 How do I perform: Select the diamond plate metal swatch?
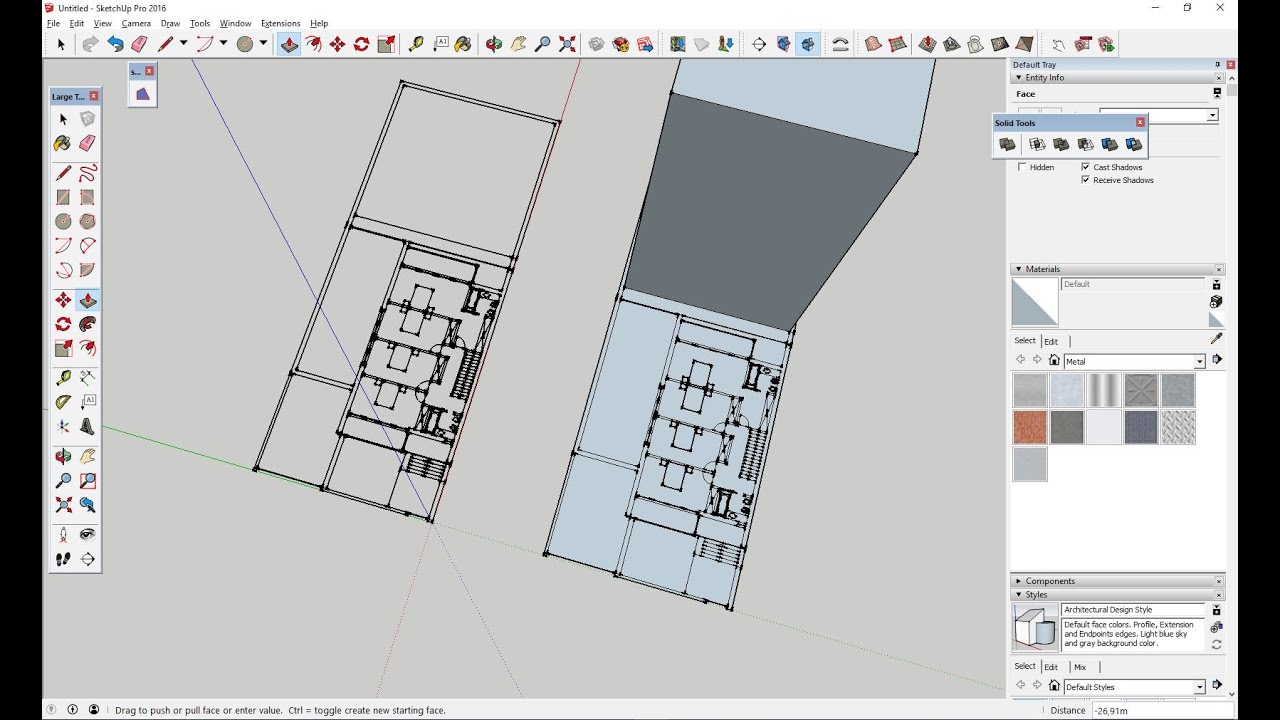[1178, 427]
